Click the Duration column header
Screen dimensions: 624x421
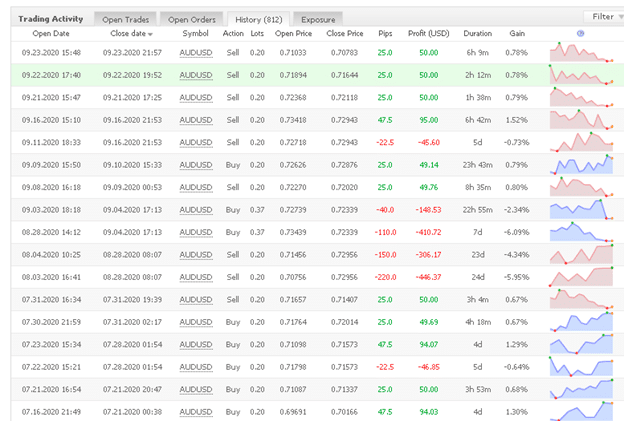click(478, 33)
